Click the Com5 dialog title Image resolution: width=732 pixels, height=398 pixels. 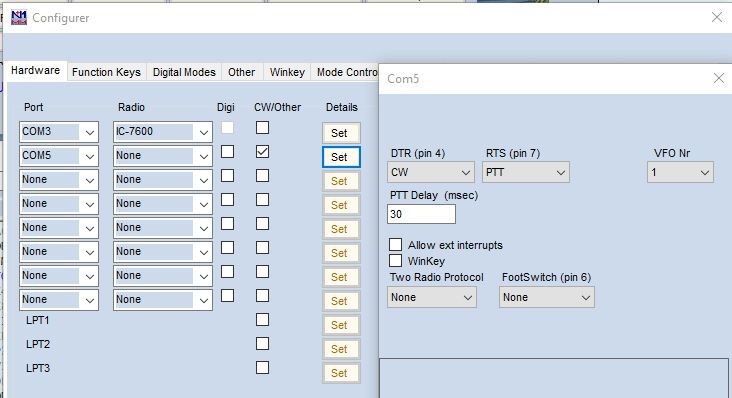click(x=403, y=79)
